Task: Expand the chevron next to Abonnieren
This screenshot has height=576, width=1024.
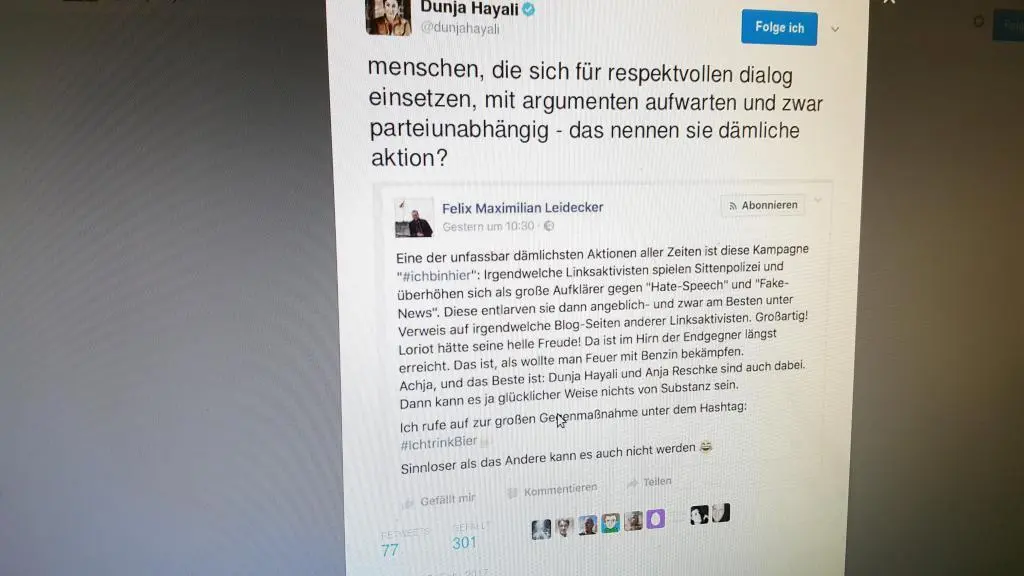Action: pyautogui.click(x=818, y=200)
